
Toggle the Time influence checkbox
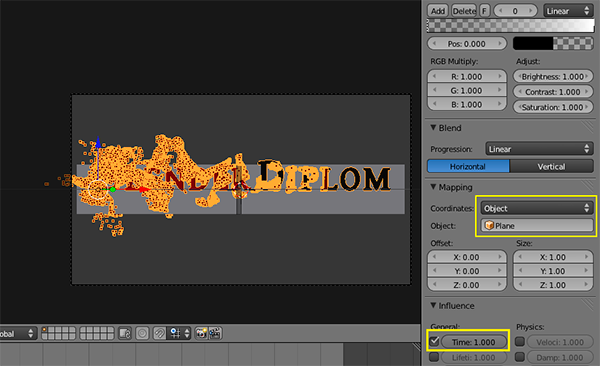click(434, 341)
